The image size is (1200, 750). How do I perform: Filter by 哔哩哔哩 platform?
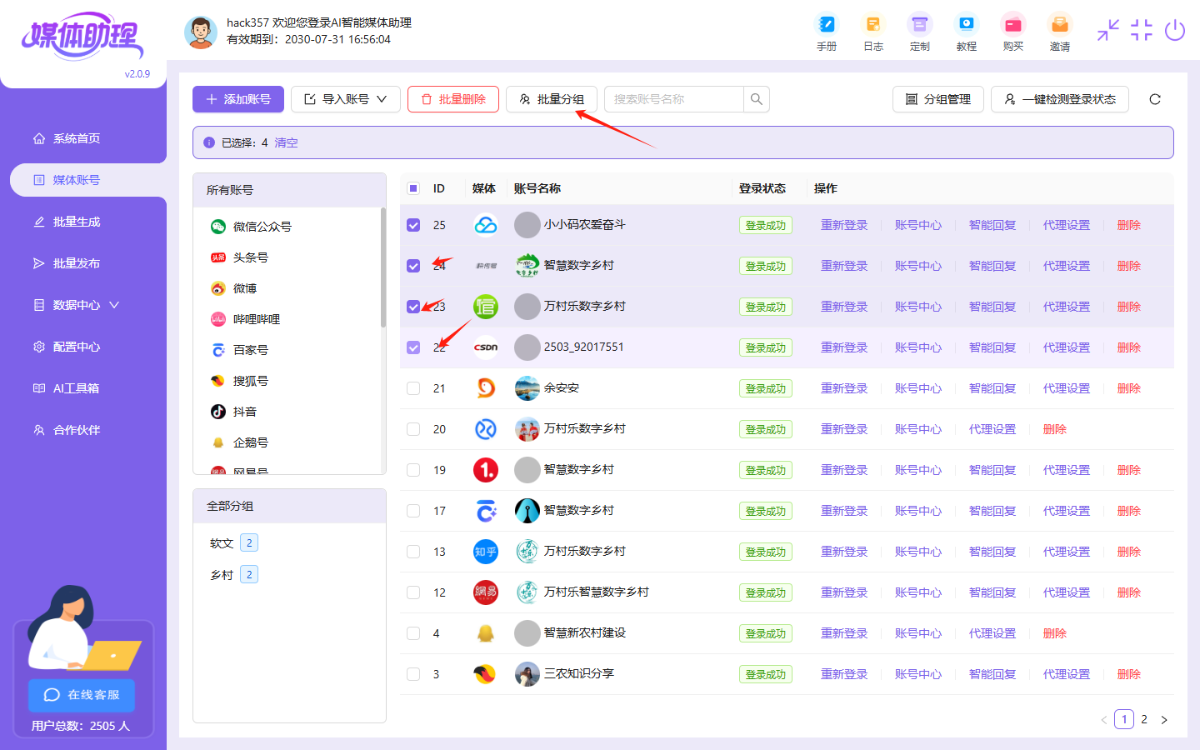(245, 319)
